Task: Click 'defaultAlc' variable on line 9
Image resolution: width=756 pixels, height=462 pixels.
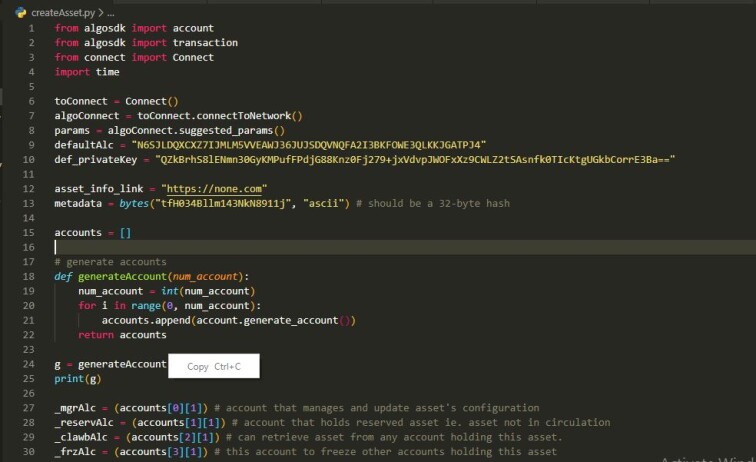Action: (x=84, y=145)
